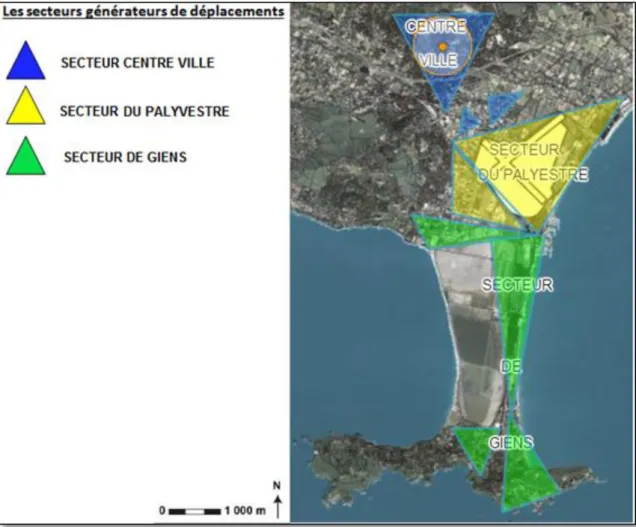Click the yellow Palyvestre legend triangle
Image resolution: width=636 pixels, height=527 pixels.
pyautogui.click(x=26, y=106)
